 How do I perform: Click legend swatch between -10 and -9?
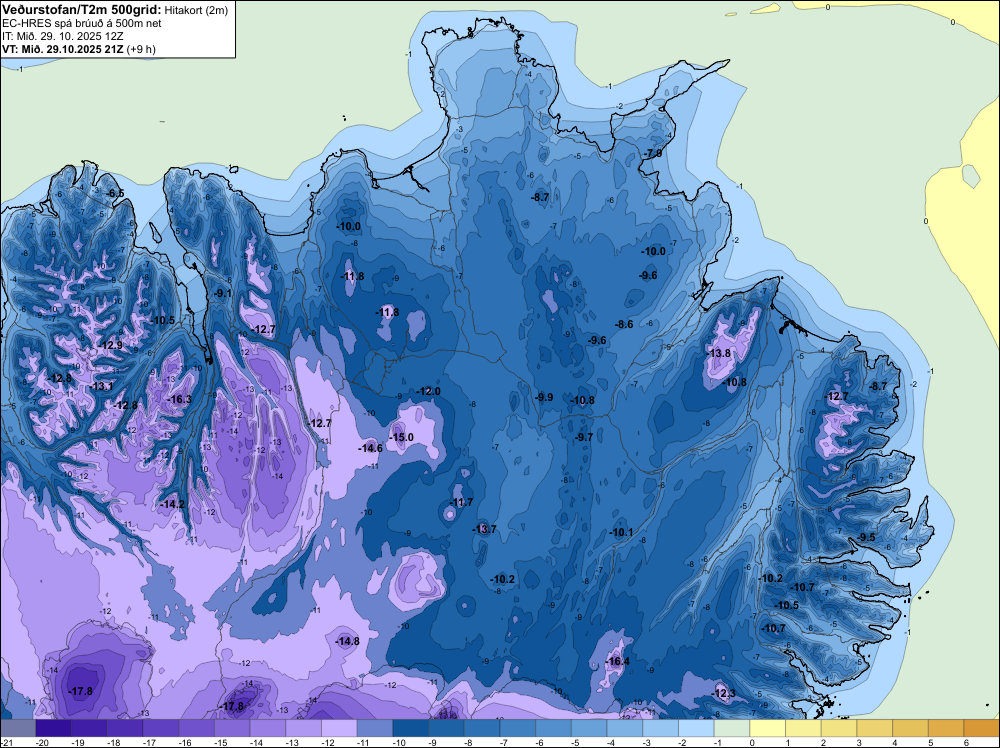[411, 728]
